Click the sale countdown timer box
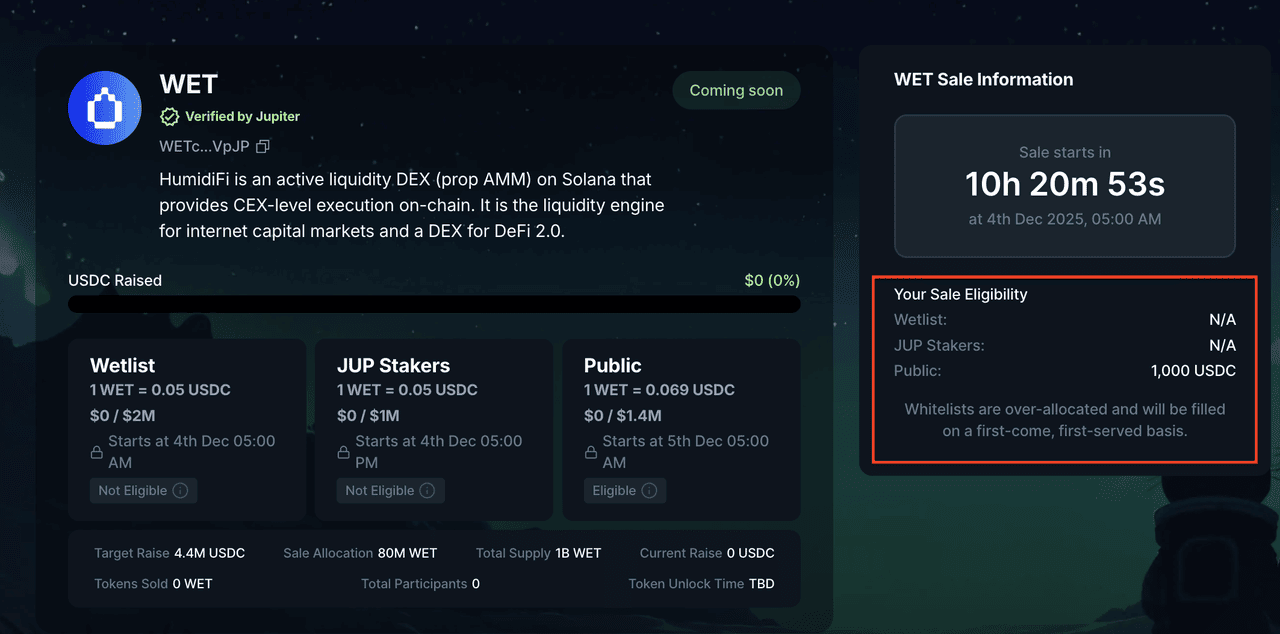This screenshot has width=1280, height=634. point(1064,185)
